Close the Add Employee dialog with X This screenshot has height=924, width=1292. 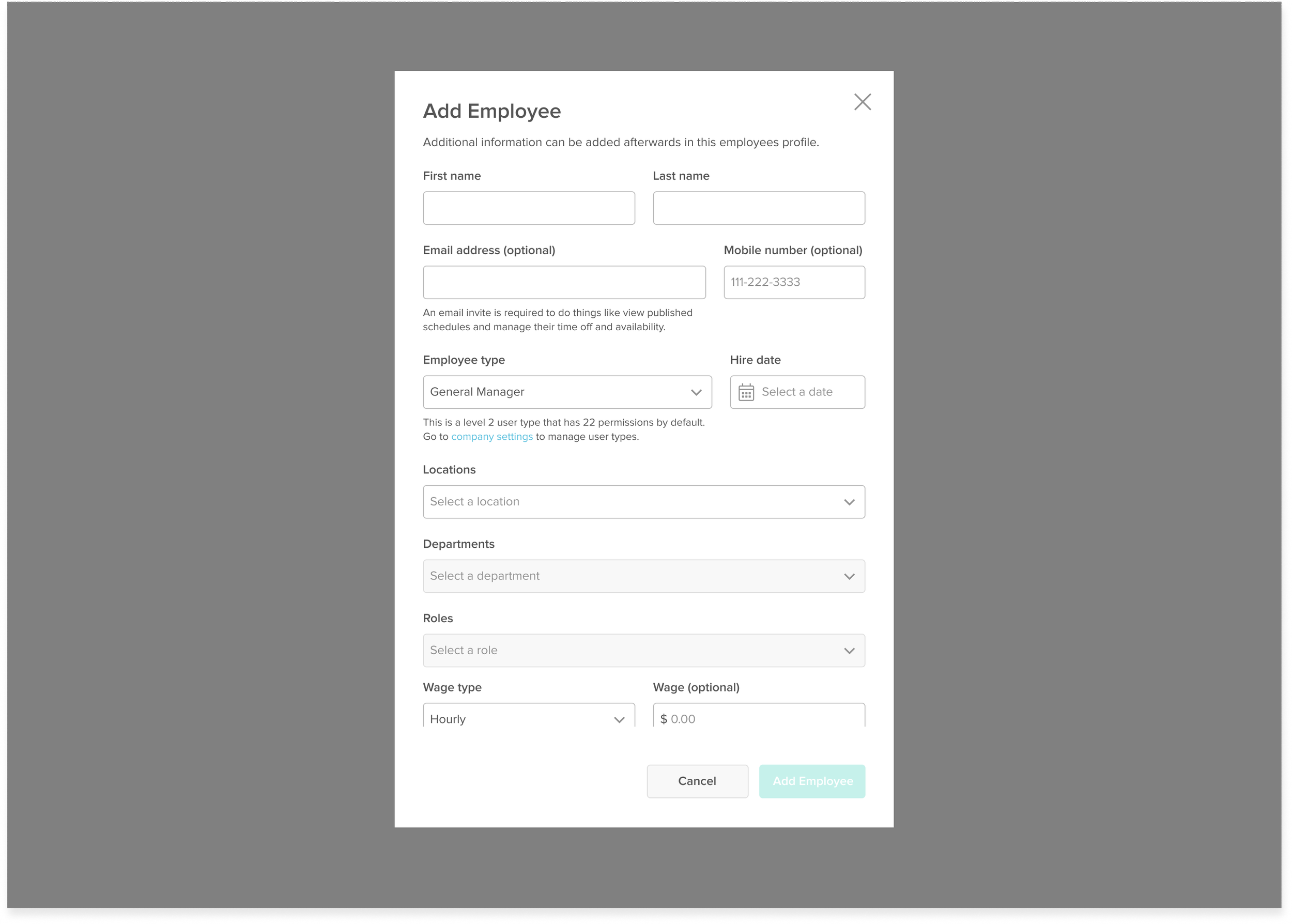point(863,102)
